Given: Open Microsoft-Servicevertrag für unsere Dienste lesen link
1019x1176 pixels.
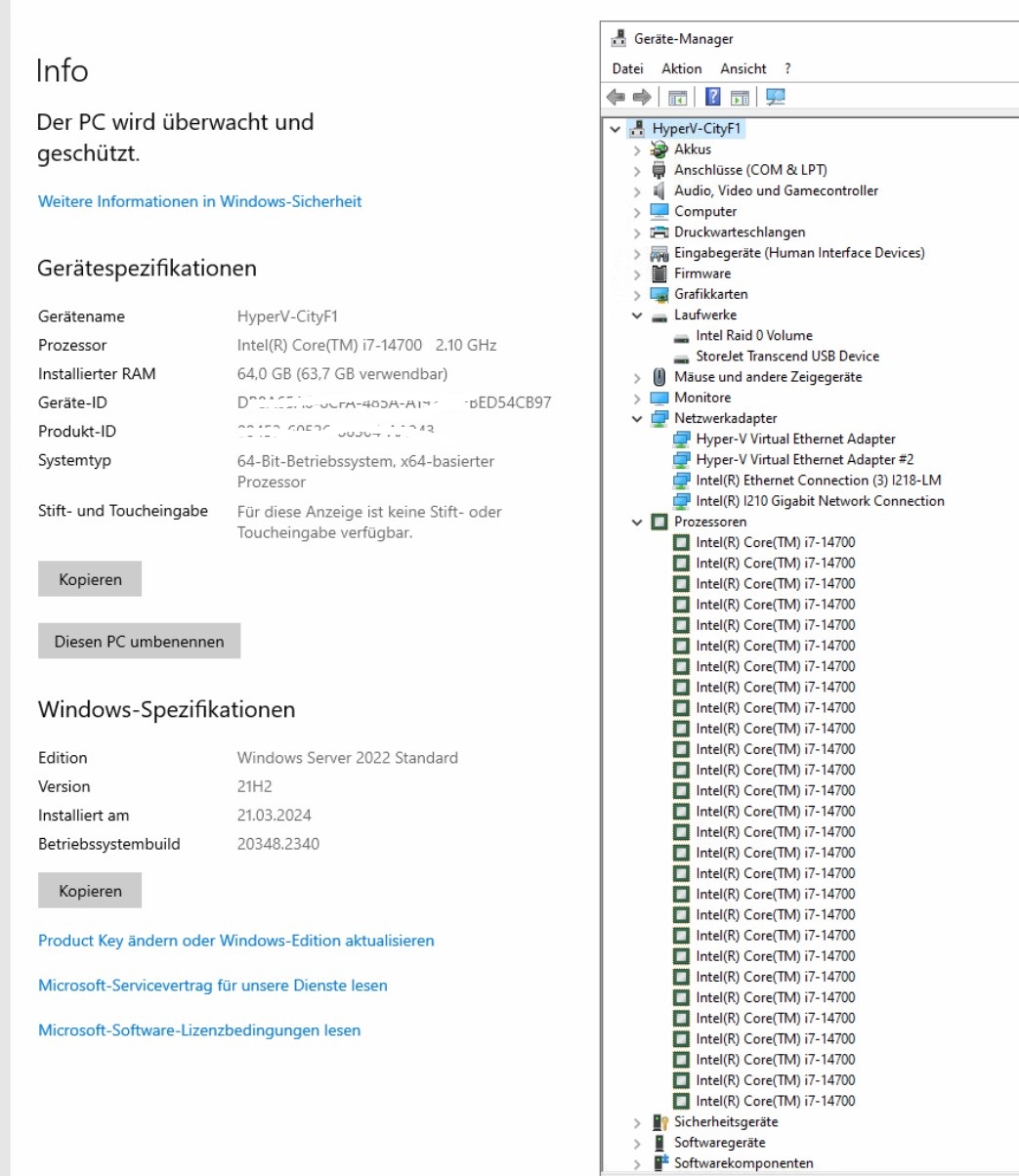Looking at the screenshot, I should tap(213, 986).
